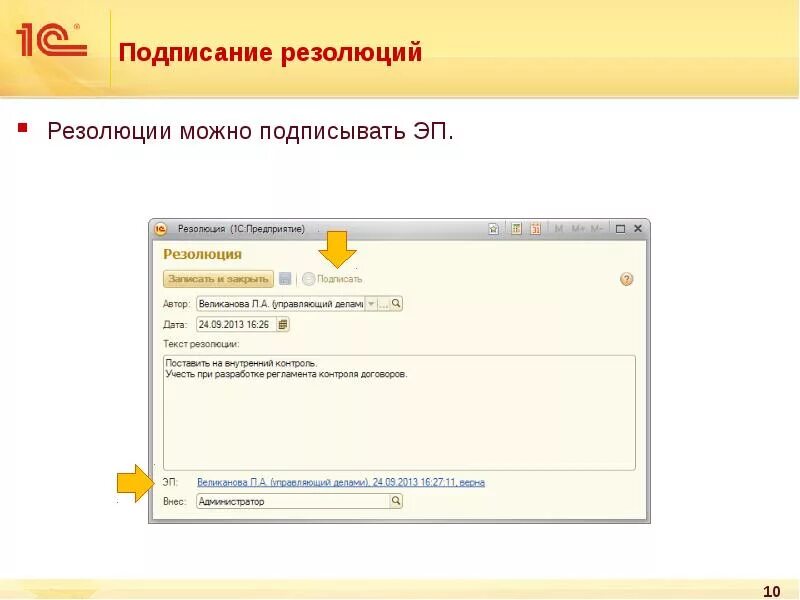Open the calculator icon in title bar
Viewport: 800px width, 600px height.
point(516,229)
